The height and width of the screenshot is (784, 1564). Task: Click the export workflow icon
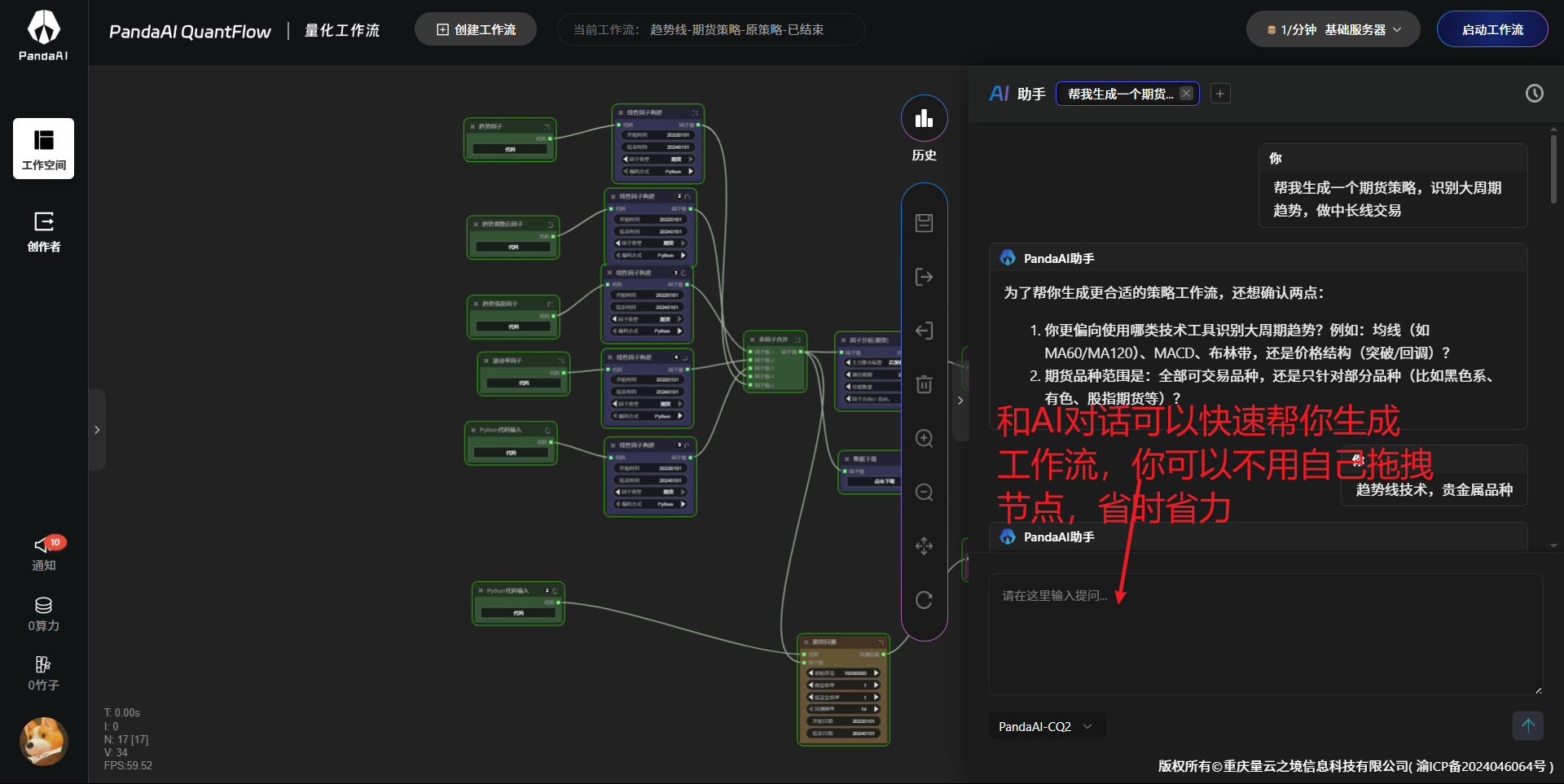[x=924, y=277]
